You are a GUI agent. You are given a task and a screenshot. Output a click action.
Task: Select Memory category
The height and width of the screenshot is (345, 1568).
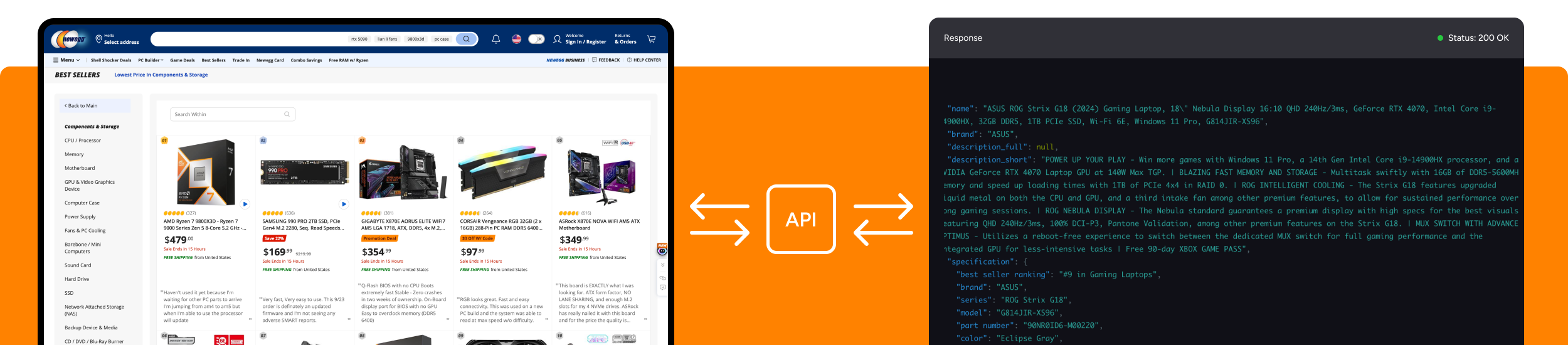[x=74, y=154]
